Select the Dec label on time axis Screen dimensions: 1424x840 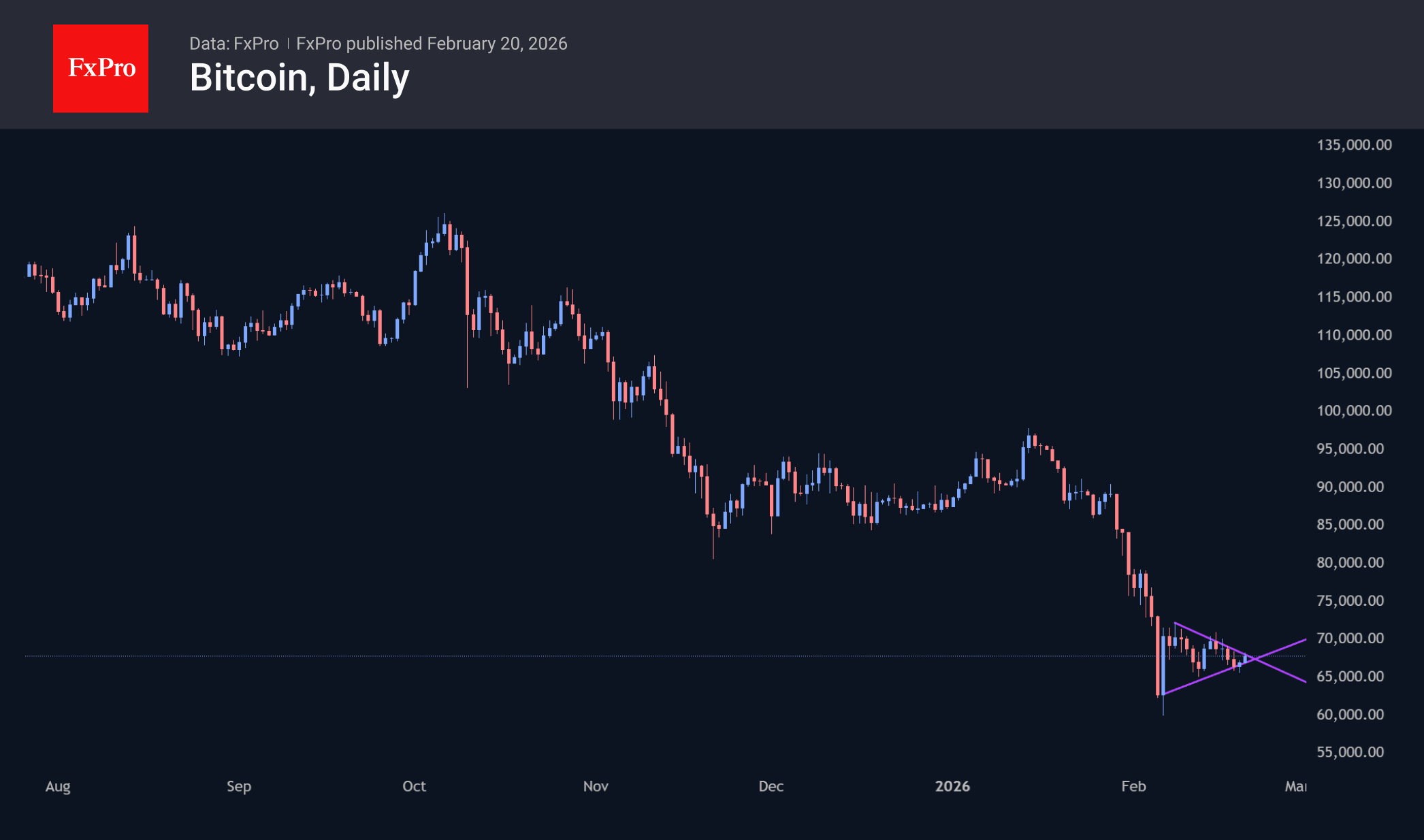pos(771,786)
